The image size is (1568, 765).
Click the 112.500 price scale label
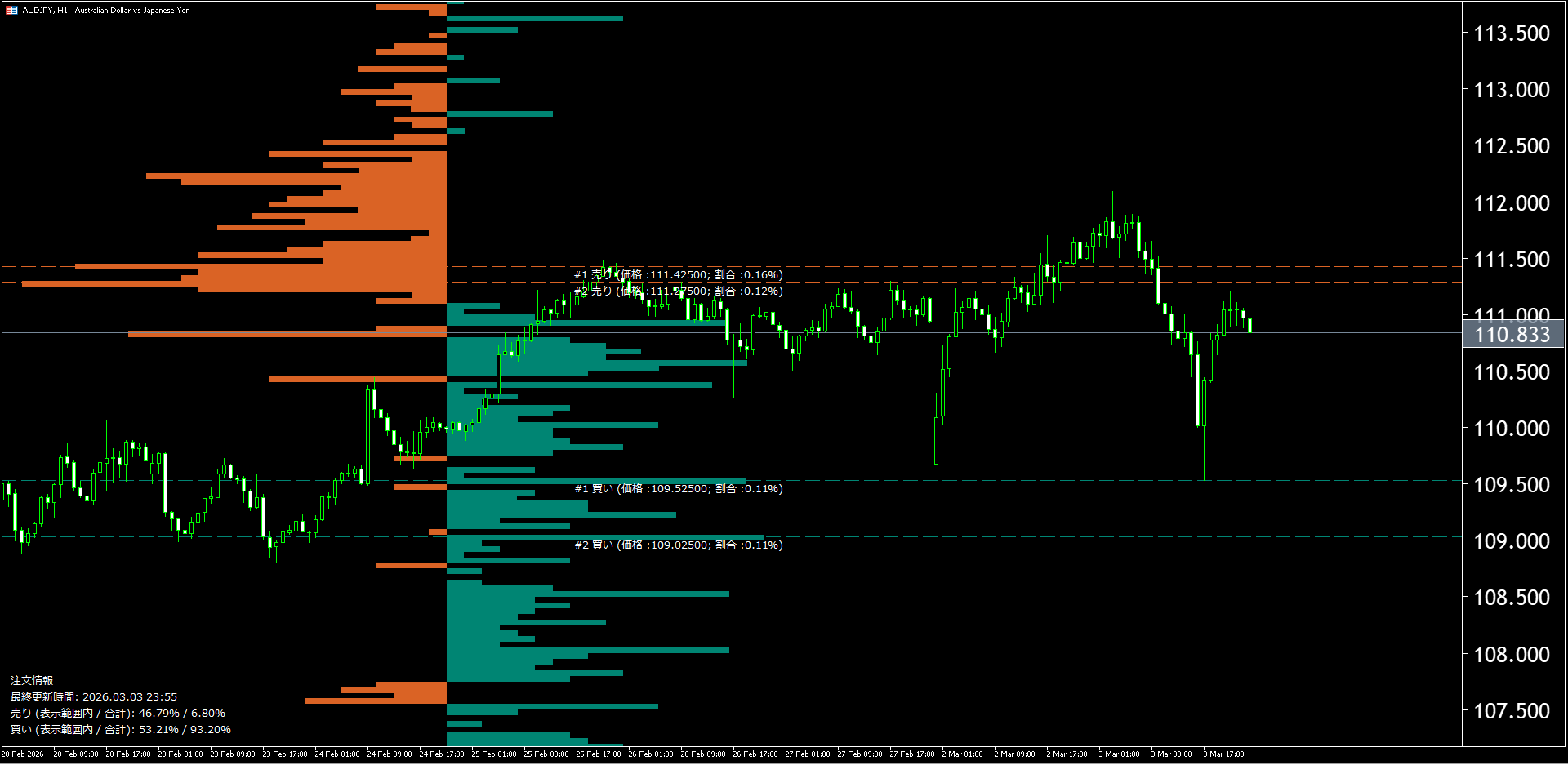tap(1512, 146)
